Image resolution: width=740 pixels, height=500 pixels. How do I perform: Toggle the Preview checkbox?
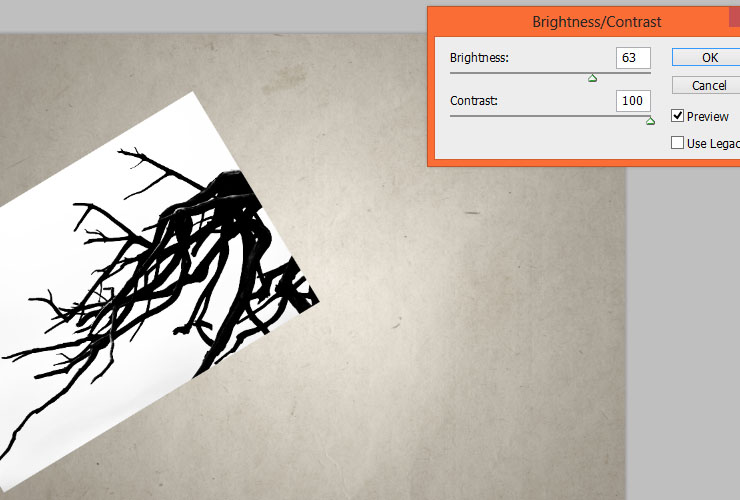tap(677, 116)
